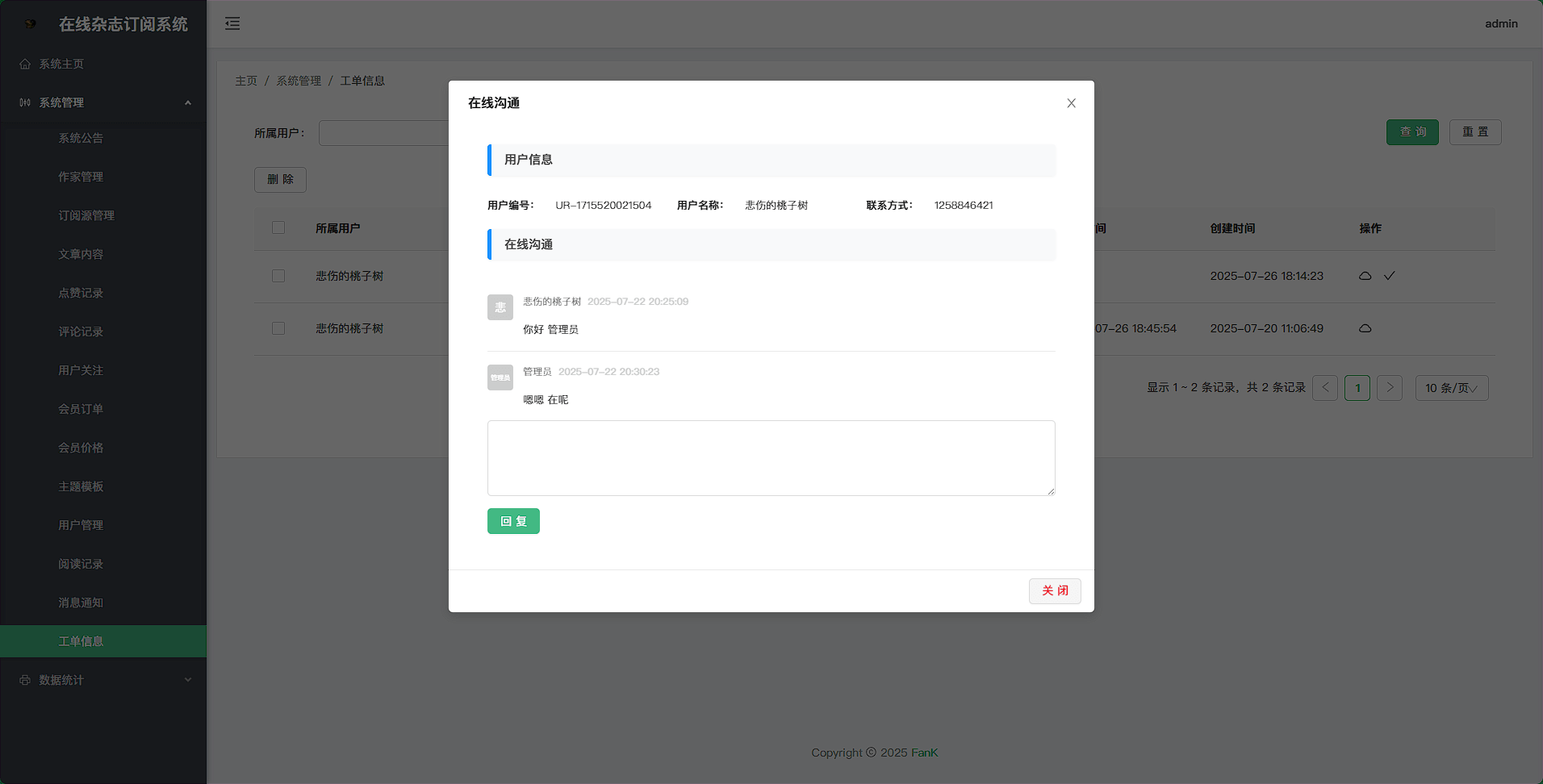Go to previous page arrow
Image resolution: width=1543 pixels, height=784 pixels.
pyautogui.click(x=1325, y=388)
